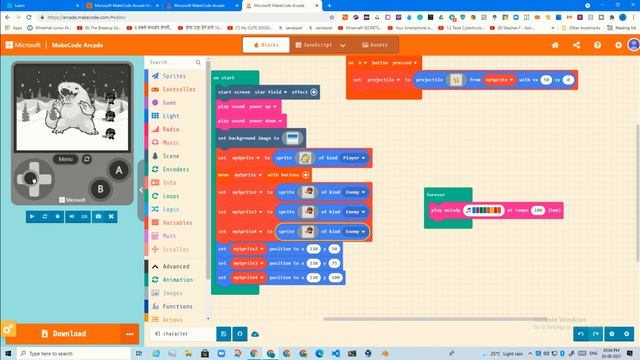
Task: Open the Player kind dropdown
Action: [x=354, y=158]
